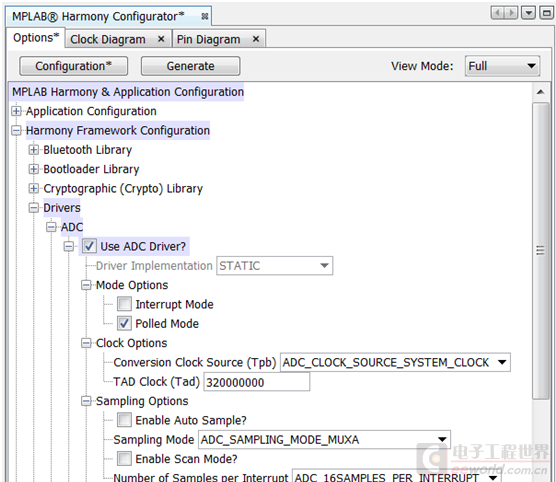The image size is (556, 482).
Task: Click the Configuration button
Action: tap(73, 66)
